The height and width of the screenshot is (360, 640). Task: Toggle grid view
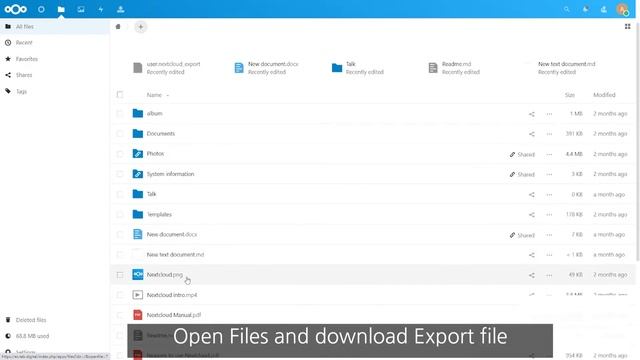coord(627,27)
